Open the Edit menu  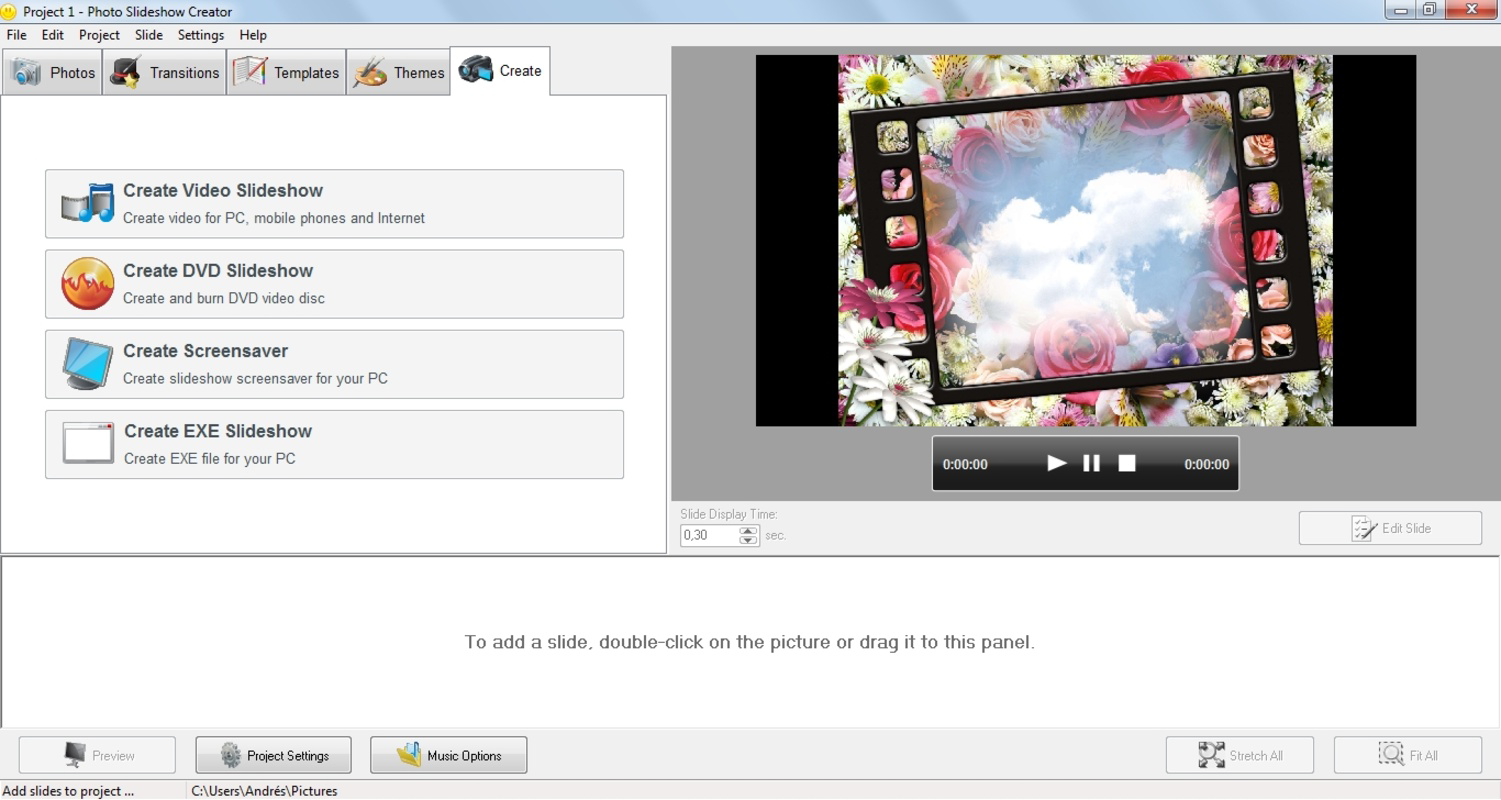coord(53,35)
